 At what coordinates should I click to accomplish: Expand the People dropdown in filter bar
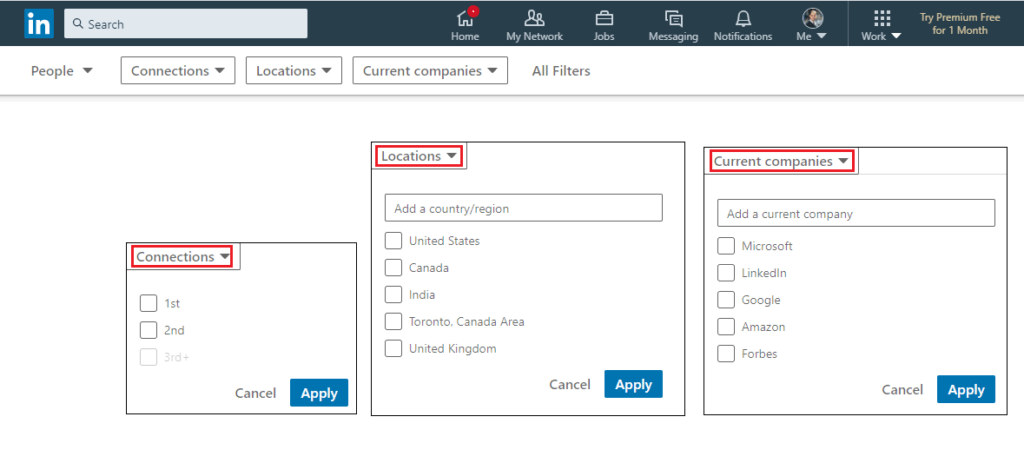pyautogui.click(x=61, y=70)
